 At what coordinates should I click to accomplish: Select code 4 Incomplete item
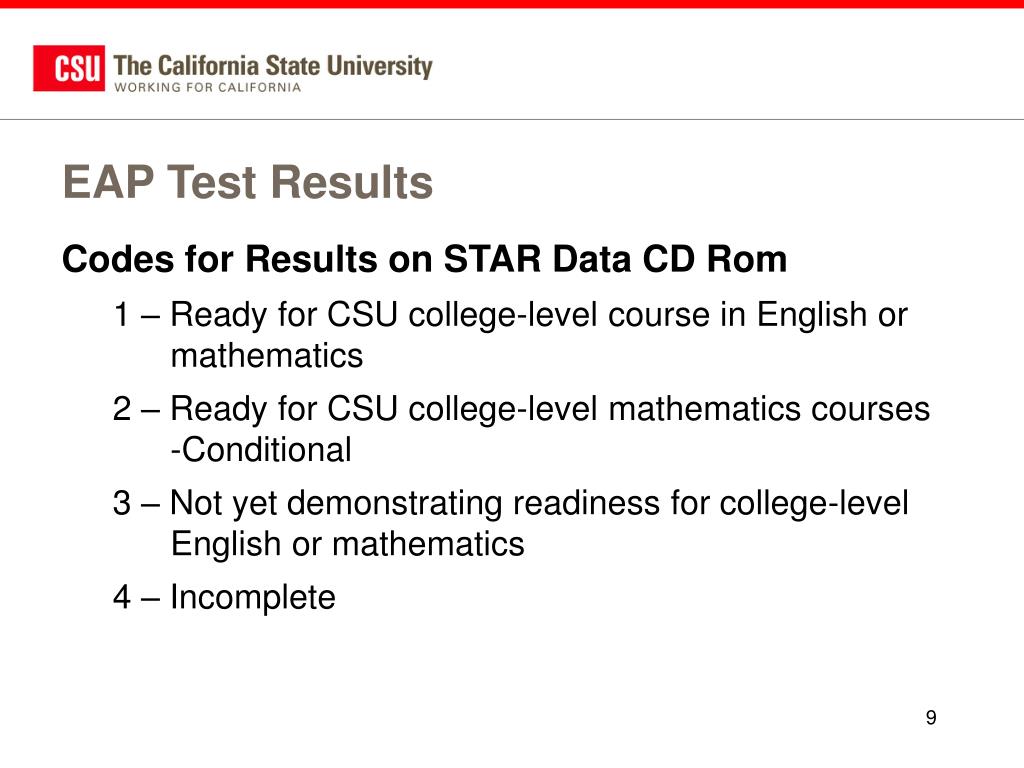[224, 597]
